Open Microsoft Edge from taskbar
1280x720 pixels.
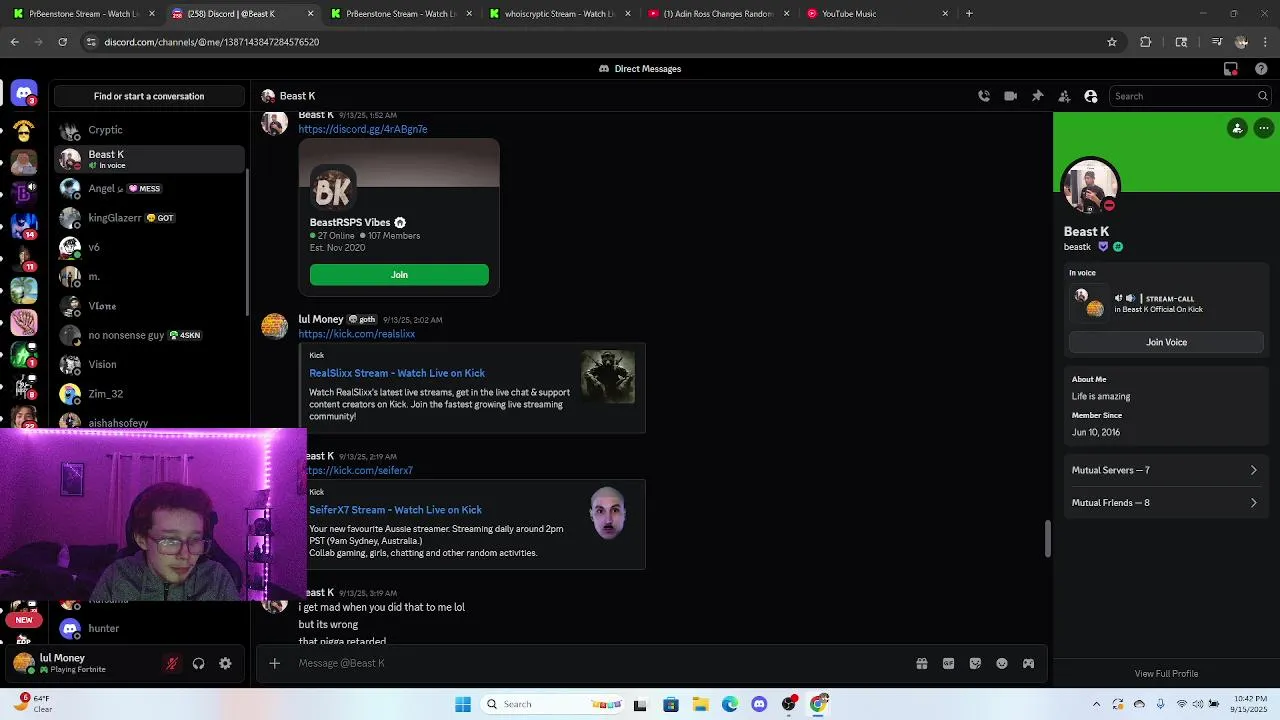[730, 704]
